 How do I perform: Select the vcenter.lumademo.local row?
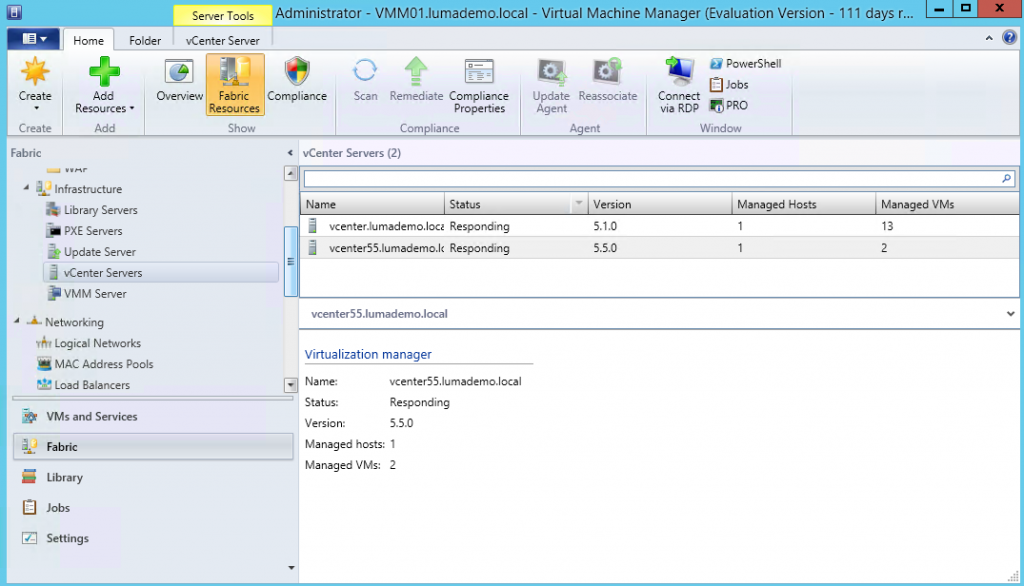coord(660,226)
